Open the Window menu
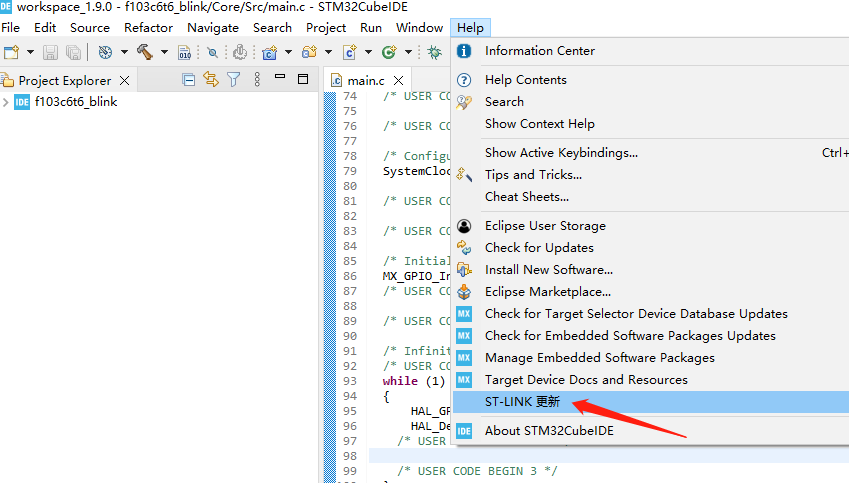Screen dimensions: 849x483 [420, 28]
